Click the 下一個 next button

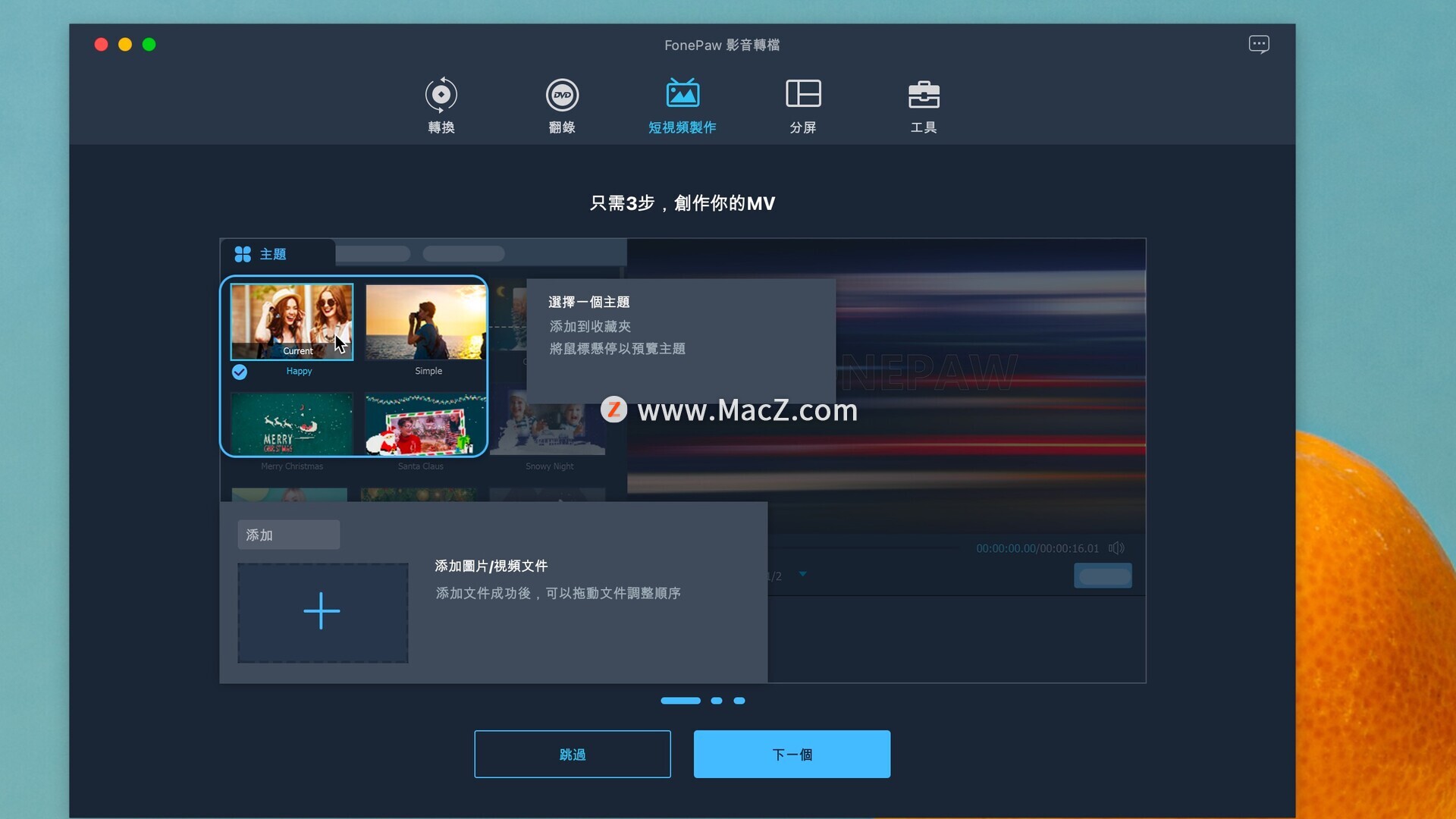pyautogui.click(x=792, y=754)
